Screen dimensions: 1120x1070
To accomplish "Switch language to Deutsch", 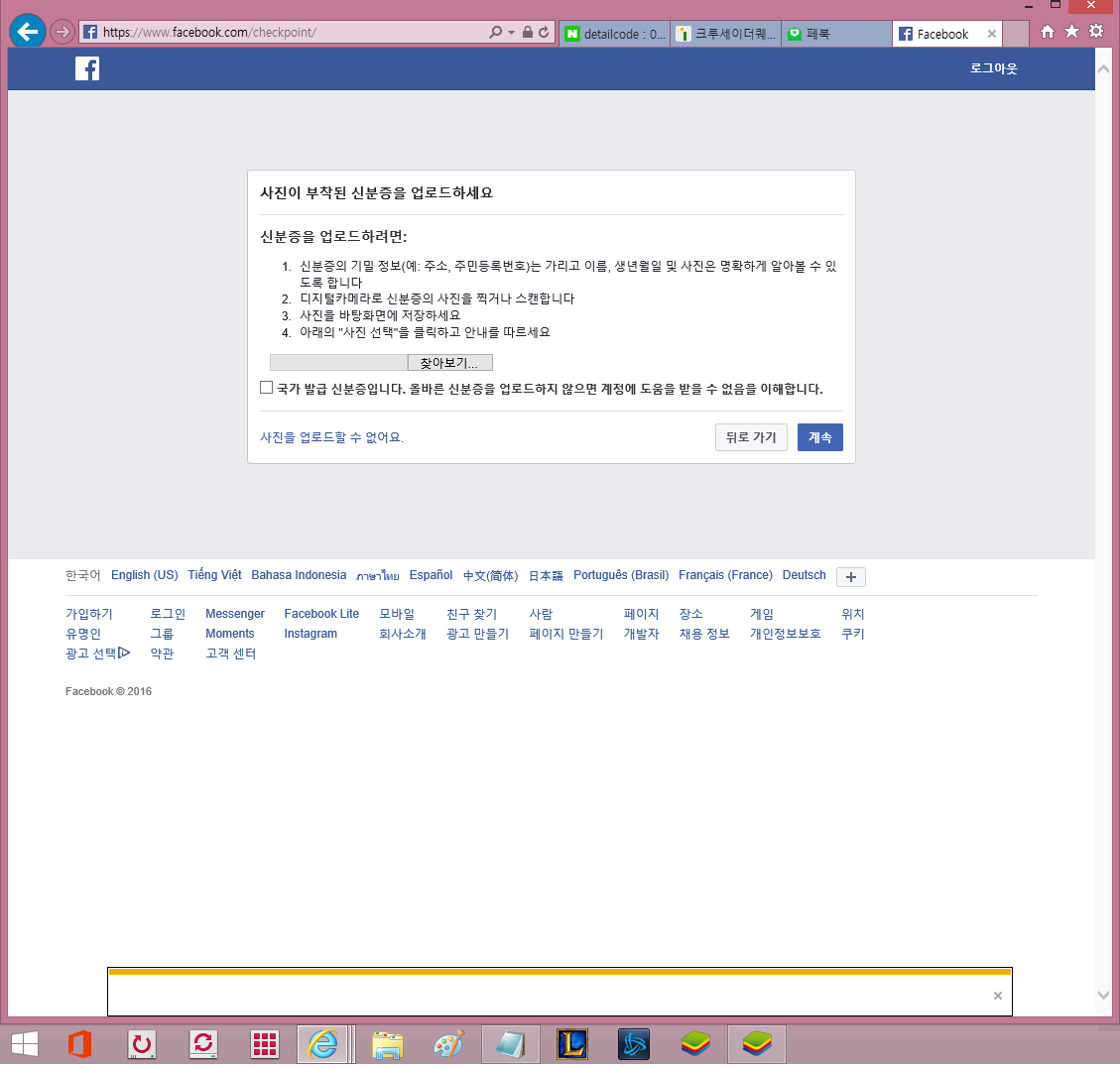I will point(805,576).
